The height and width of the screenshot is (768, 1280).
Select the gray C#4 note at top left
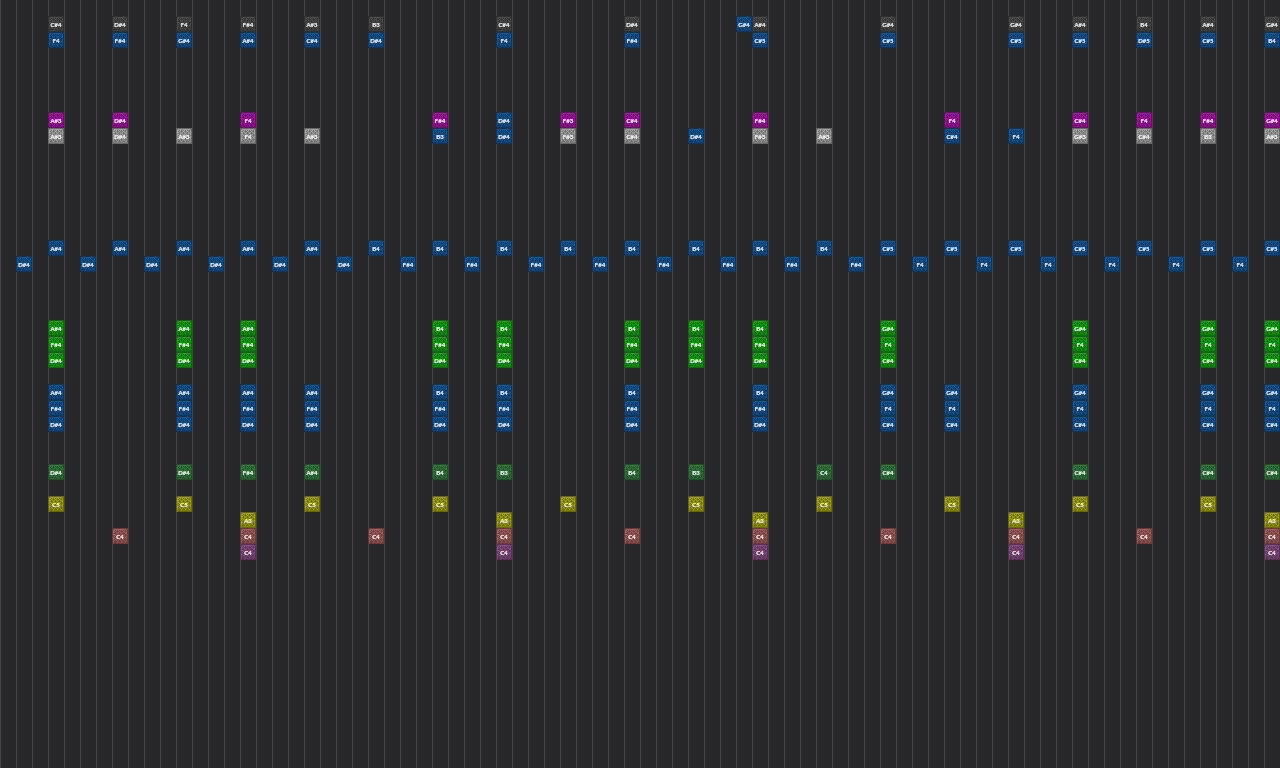[x=55, y=24]
